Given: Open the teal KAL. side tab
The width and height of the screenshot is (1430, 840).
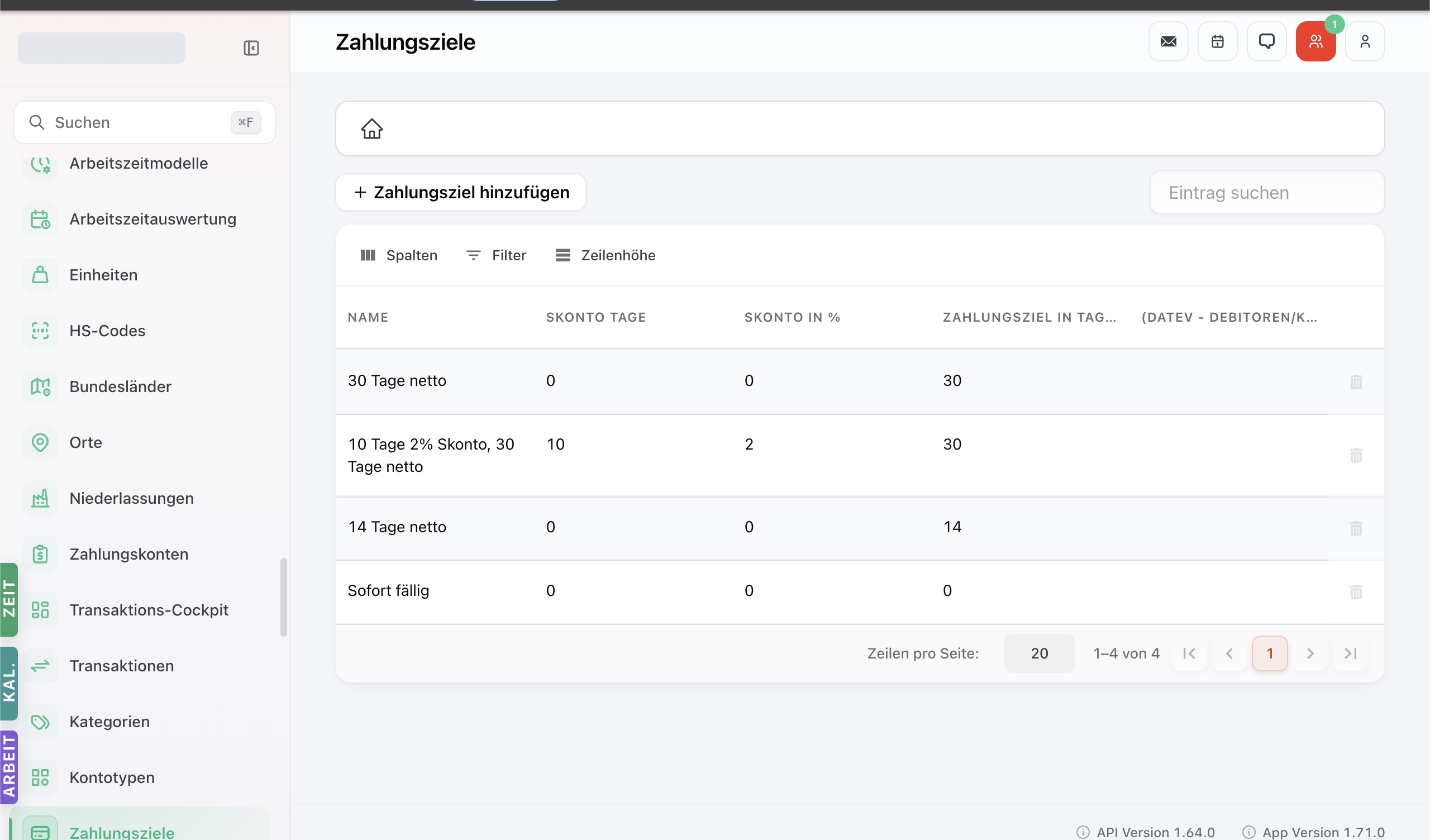Looking at the screenshot, I should (9, 684).
